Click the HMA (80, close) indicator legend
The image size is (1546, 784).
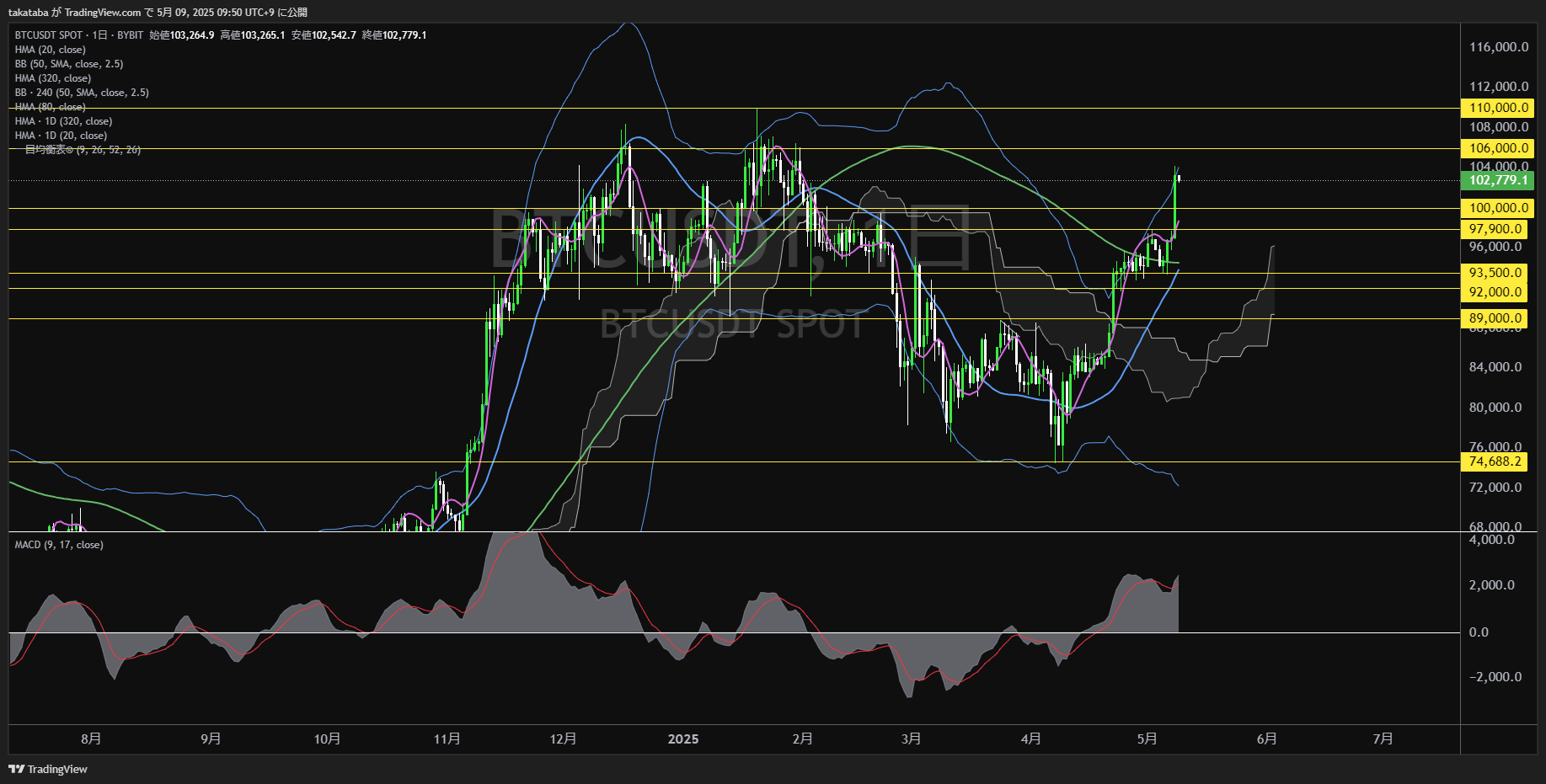click(50, 107)
